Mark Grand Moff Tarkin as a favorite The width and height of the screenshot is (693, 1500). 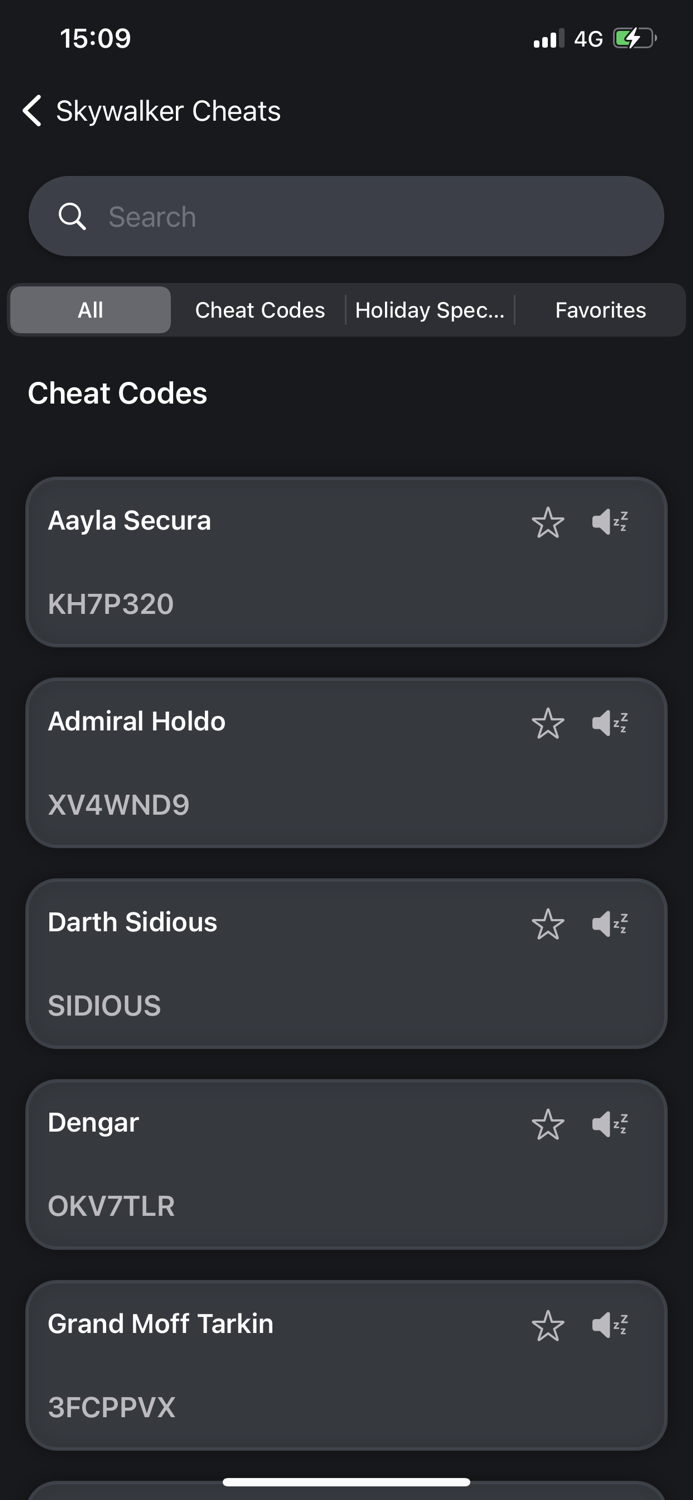[x=548, y=1325]
